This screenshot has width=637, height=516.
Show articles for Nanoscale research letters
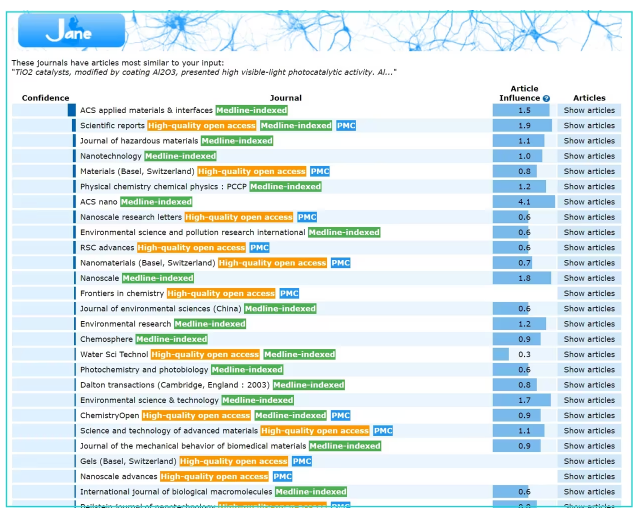click(589, 217)
